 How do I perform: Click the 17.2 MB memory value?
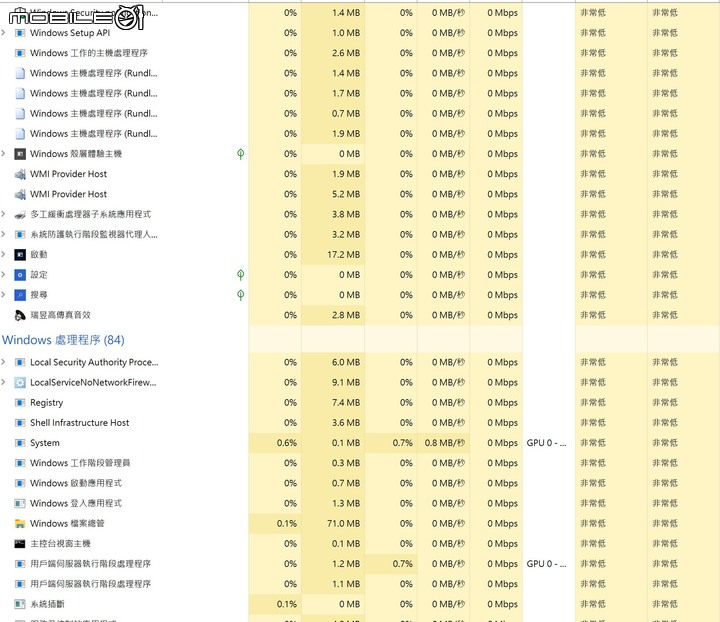click(343, 255)
